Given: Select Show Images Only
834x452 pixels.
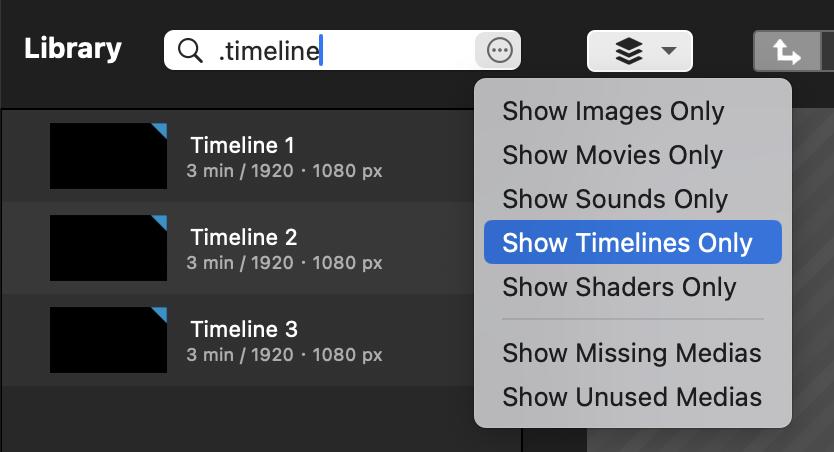Looking at the screenshot, I should pos(613,111).
